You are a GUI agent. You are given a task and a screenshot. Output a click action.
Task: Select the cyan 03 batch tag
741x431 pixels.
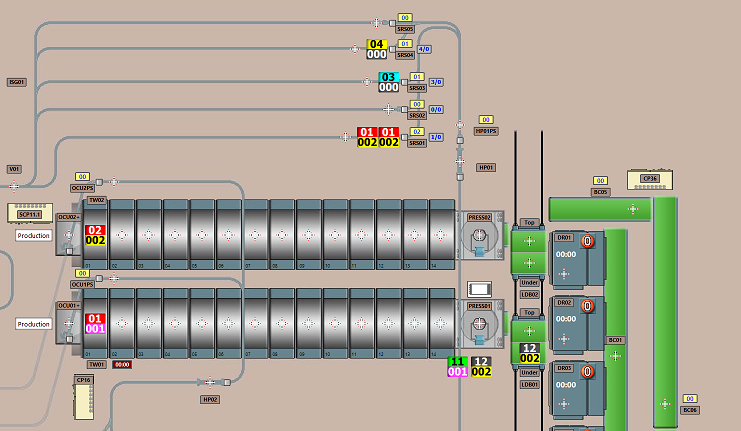(389, 76)
